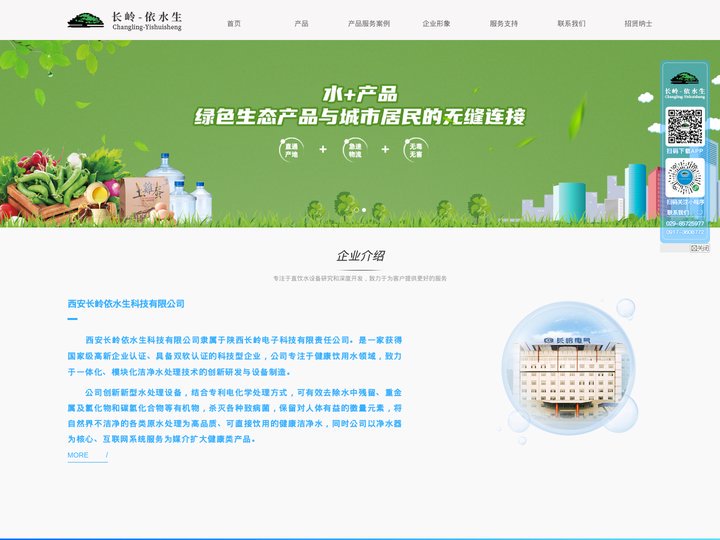
Task: Click the 直通产地 circle icon
Action: click(291, 150)
